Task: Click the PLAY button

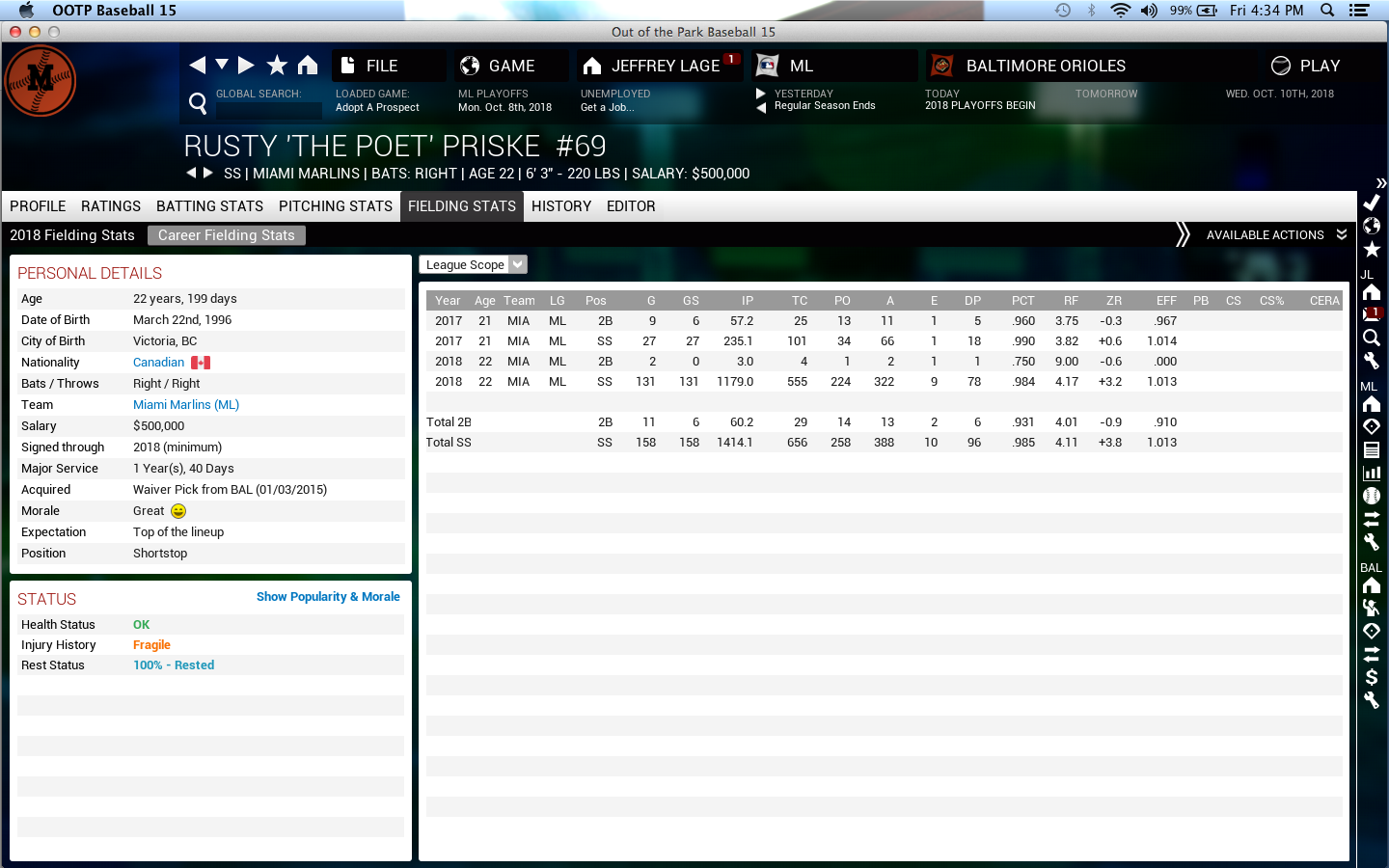Action: [1306, 66]
